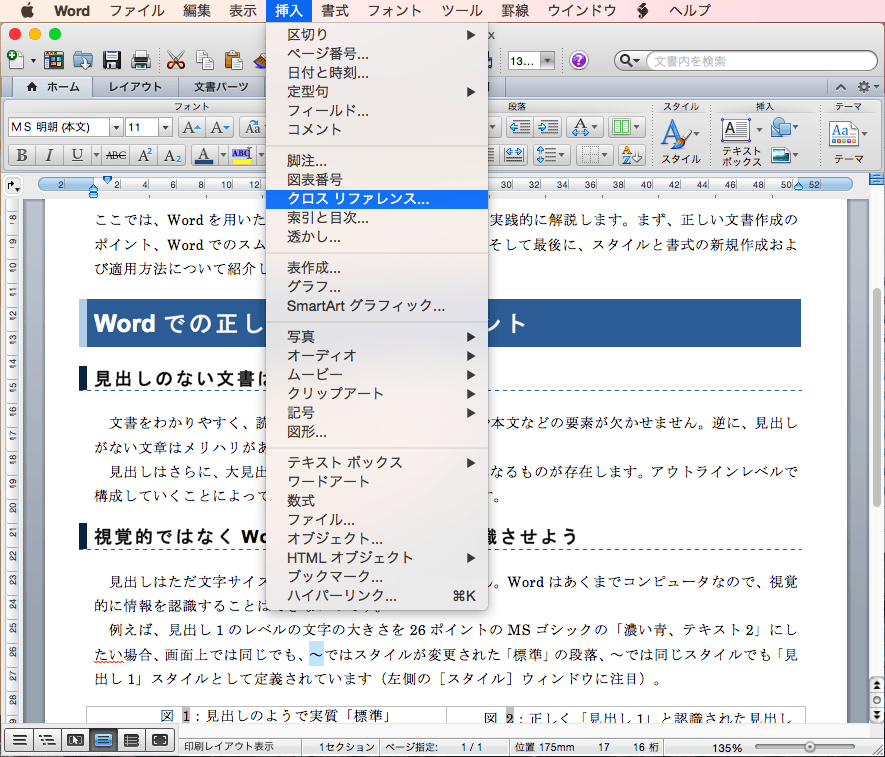Toggle Italic formatting
This screenshot has width=885, height=757.
click(49, 155)
